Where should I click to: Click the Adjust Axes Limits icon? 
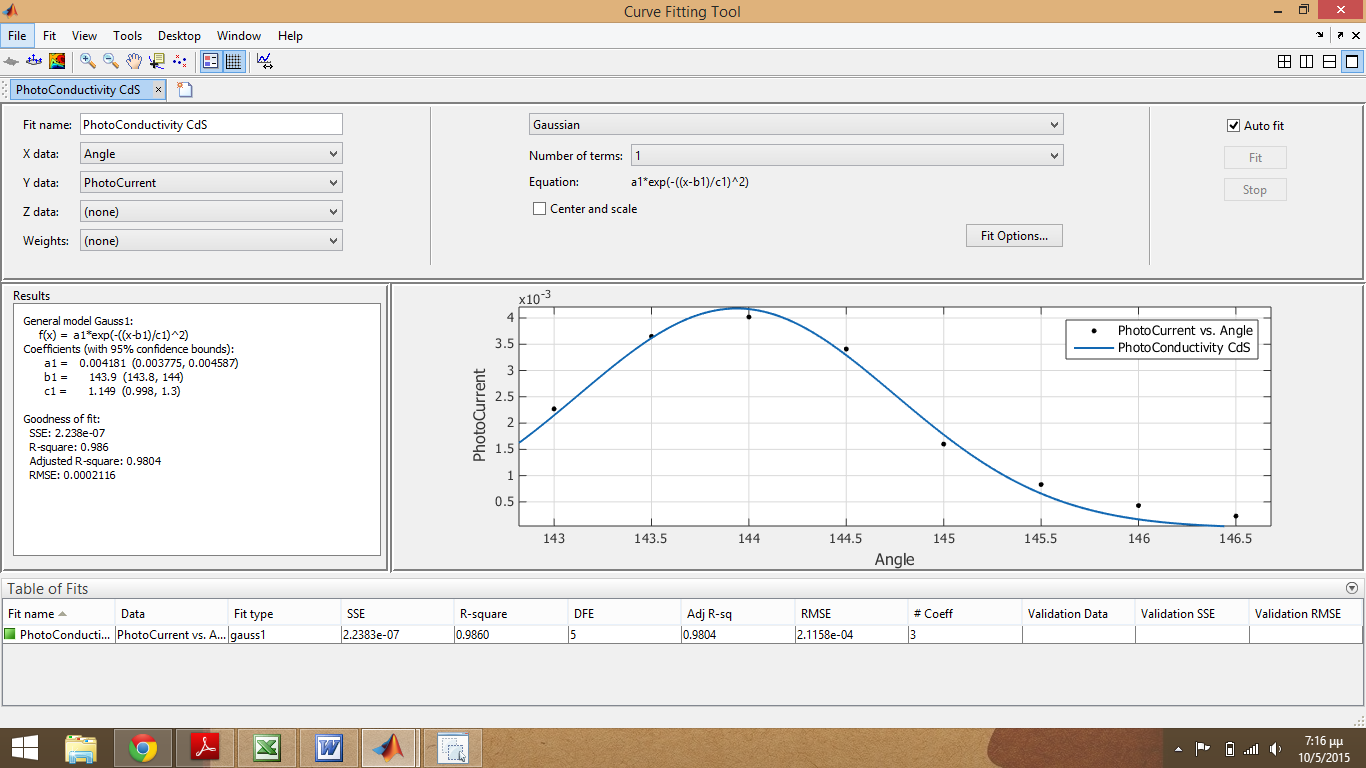pyautogui.click(x=264, y=61)
